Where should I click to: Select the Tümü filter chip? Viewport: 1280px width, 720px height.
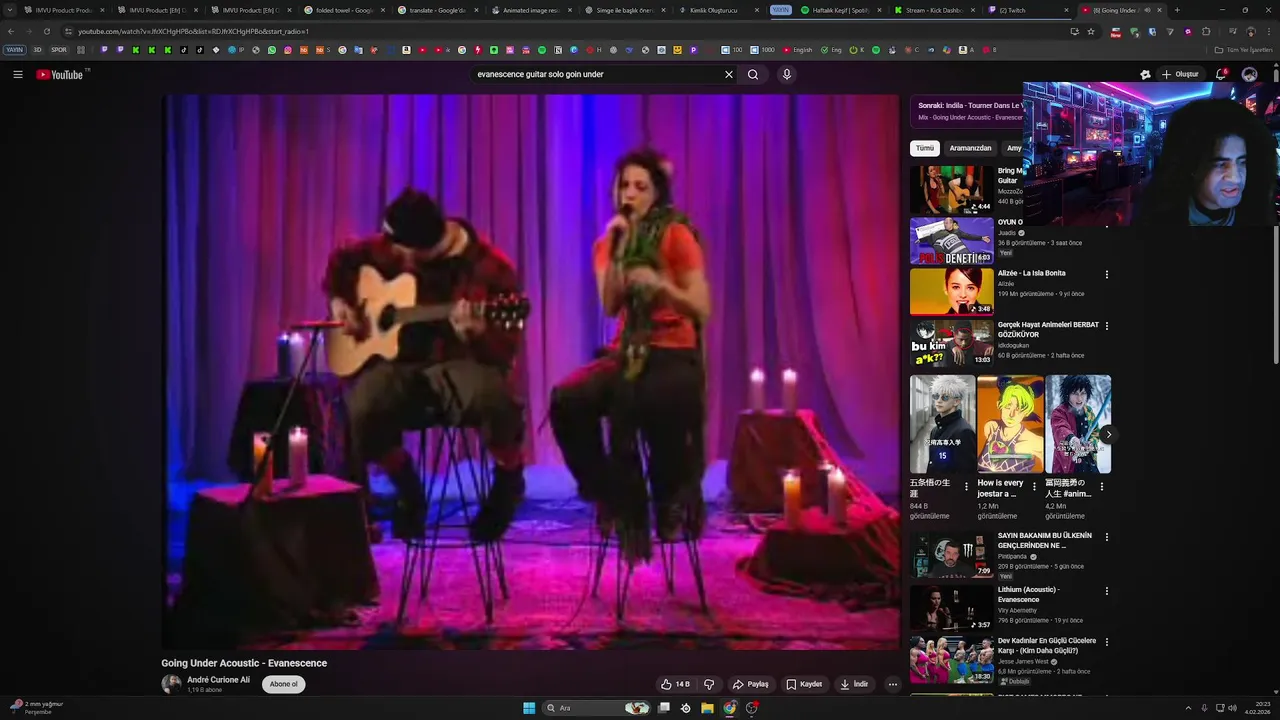click(925, 148)
